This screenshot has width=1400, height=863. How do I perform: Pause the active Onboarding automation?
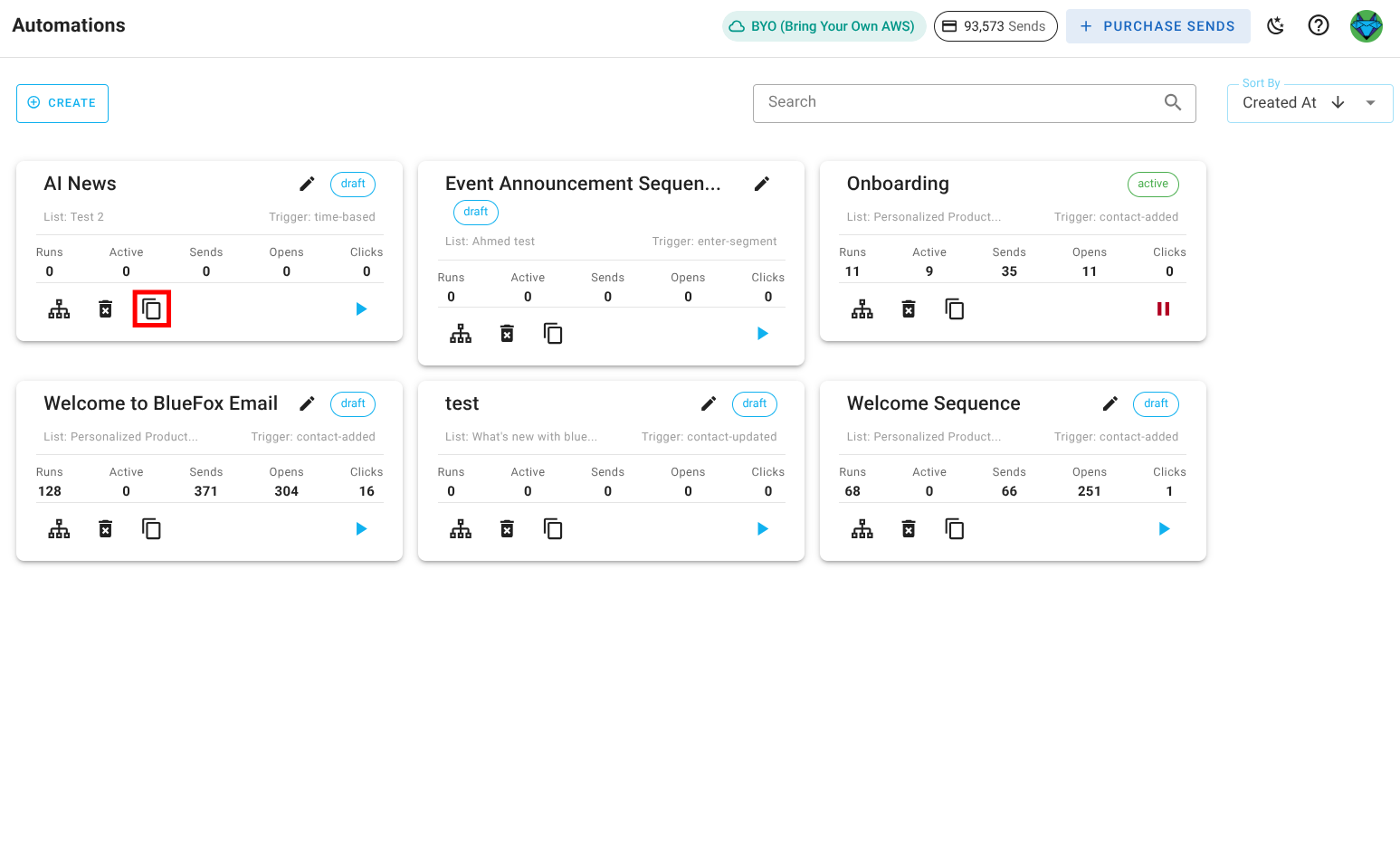(1164, 309)
